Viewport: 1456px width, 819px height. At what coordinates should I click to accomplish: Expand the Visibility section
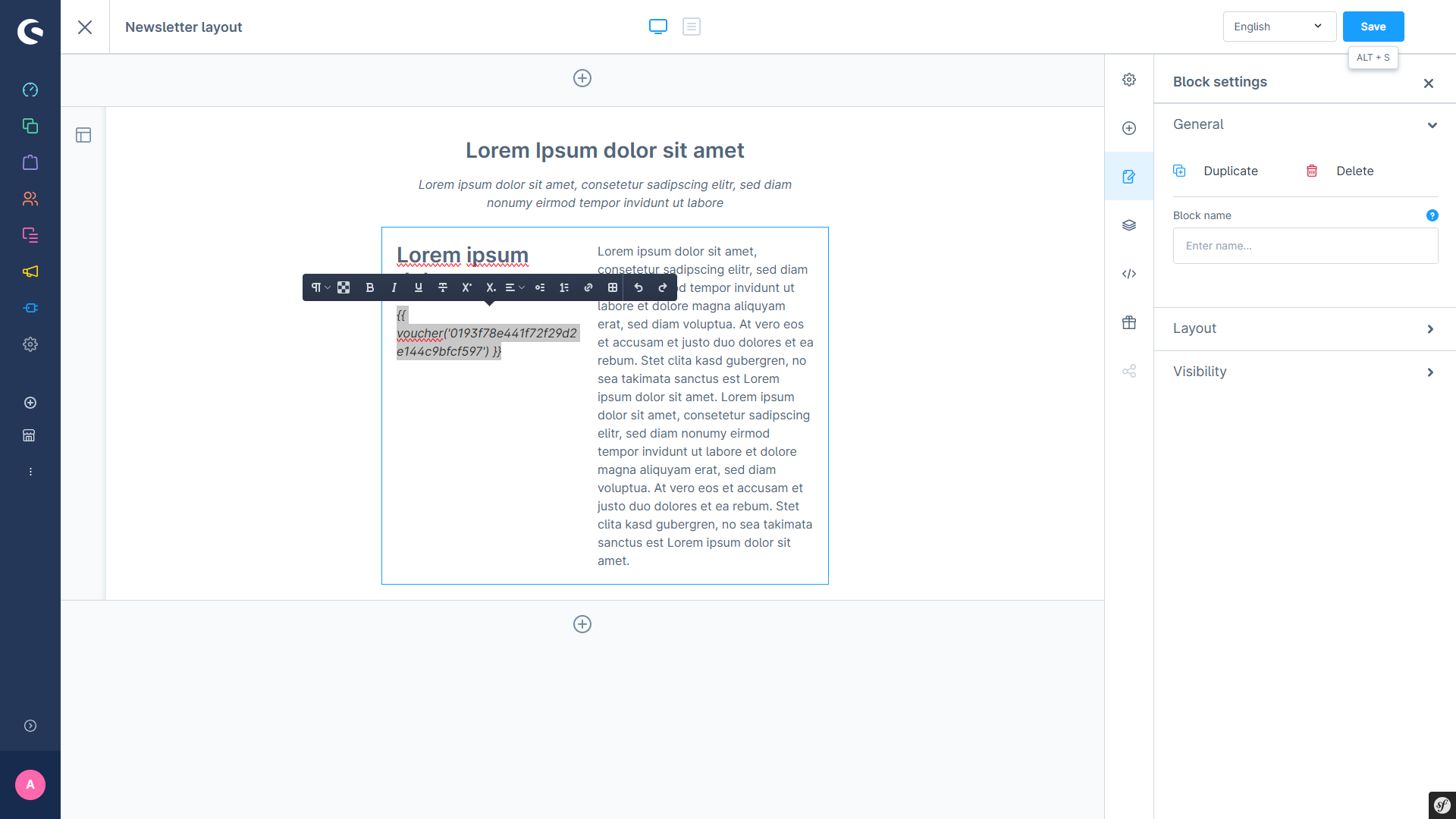click(x=1304, y=372)
